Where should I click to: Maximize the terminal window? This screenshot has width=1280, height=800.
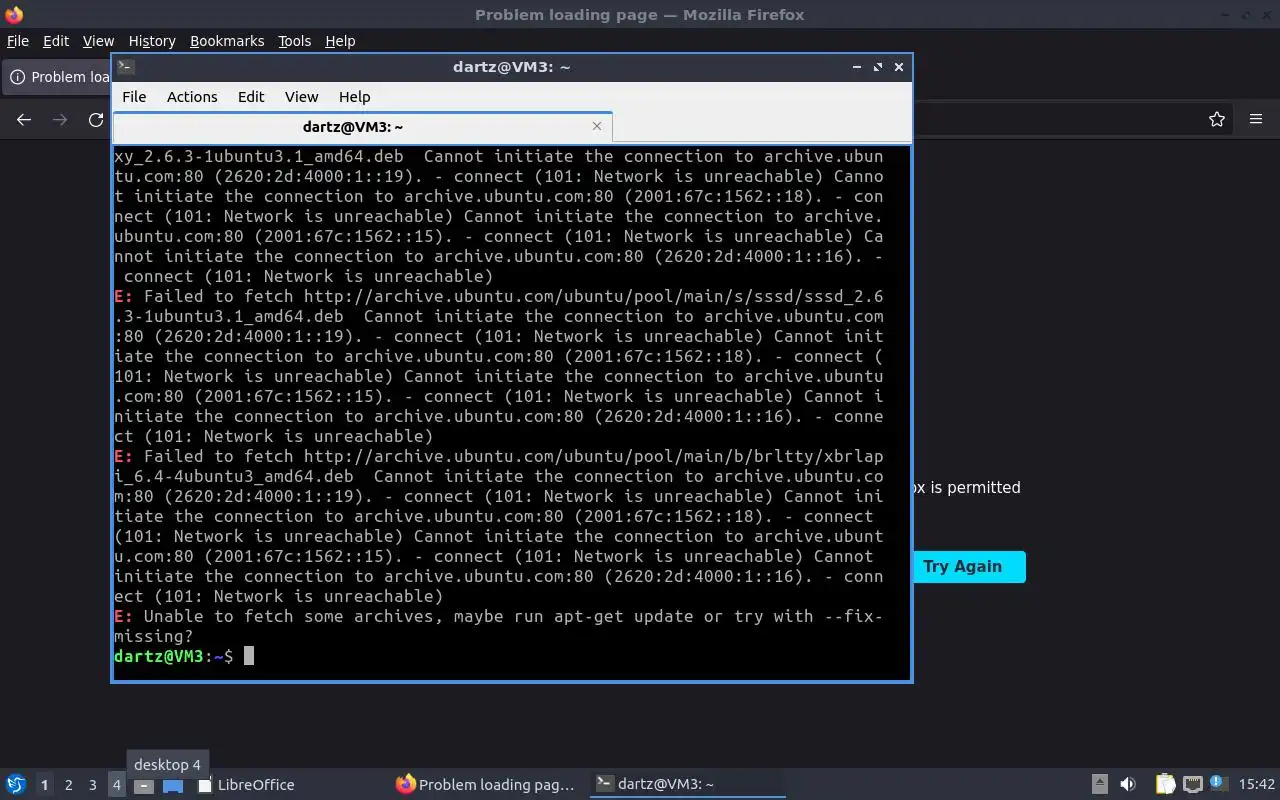click(x=878, y=67)
